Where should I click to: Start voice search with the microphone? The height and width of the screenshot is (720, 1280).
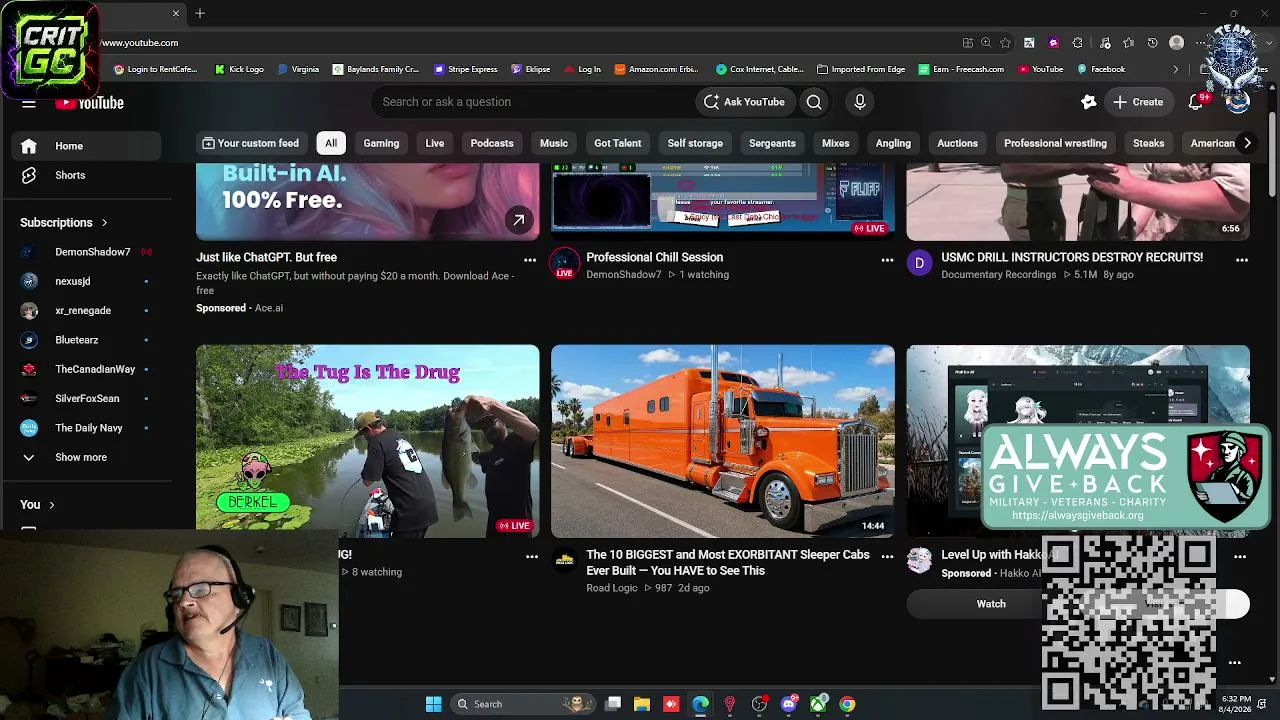point(860,102)
